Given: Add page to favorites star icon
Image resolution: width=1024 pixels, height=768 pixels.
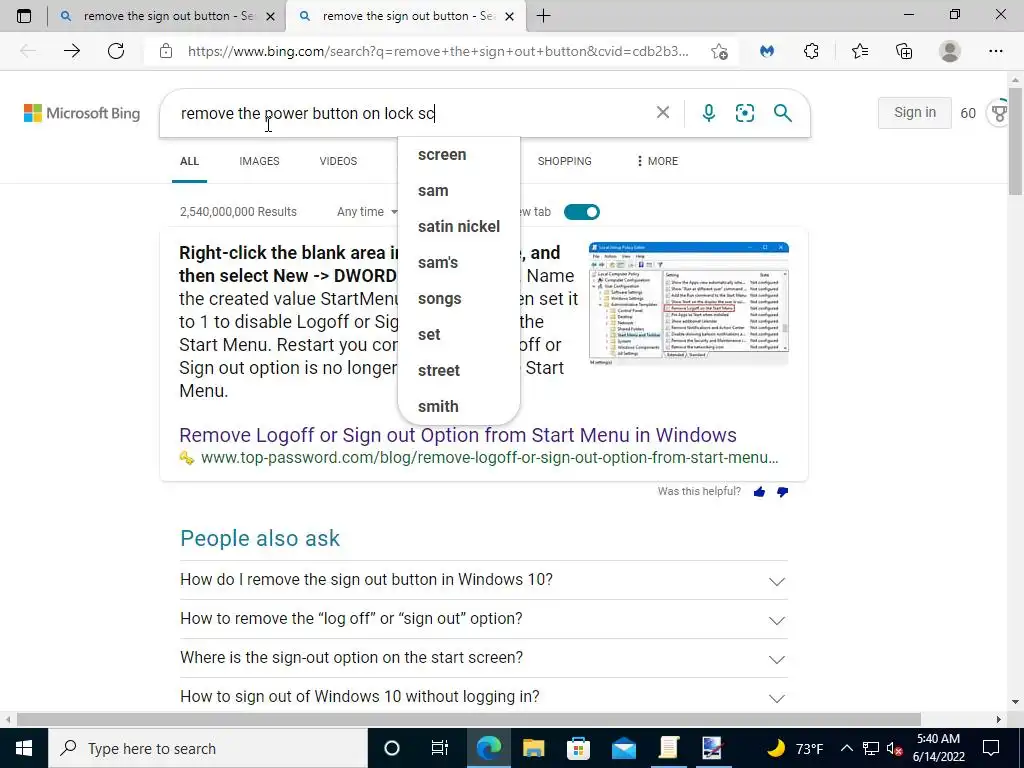Looking at the screenshot, I should [719, 51].
